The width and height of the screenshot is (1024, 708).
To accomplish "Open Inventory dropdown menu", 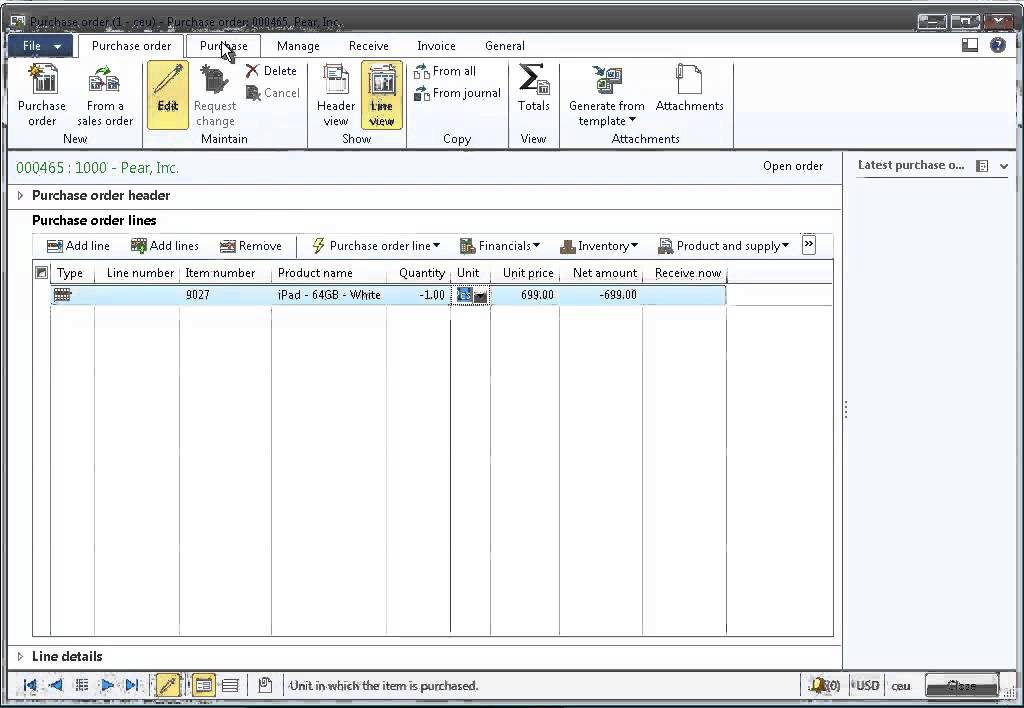I will [x=598, y=246].
